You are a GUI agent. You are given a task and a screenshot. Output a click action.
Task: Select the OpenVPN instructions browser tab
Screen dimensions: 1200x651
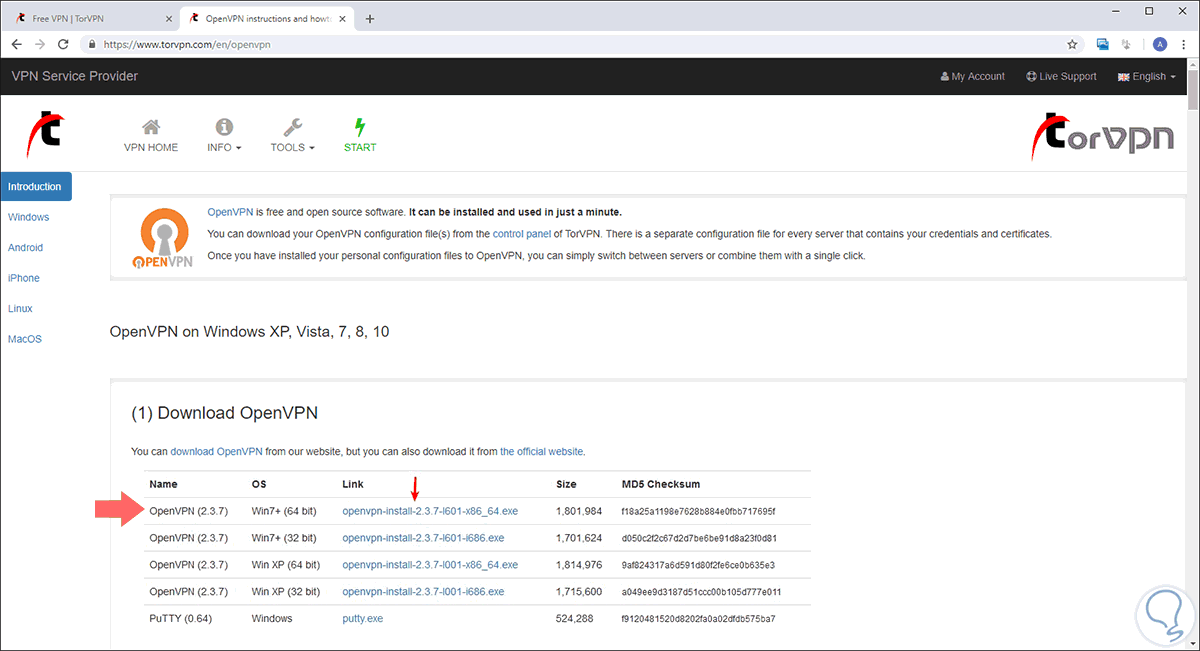(268, 19)
